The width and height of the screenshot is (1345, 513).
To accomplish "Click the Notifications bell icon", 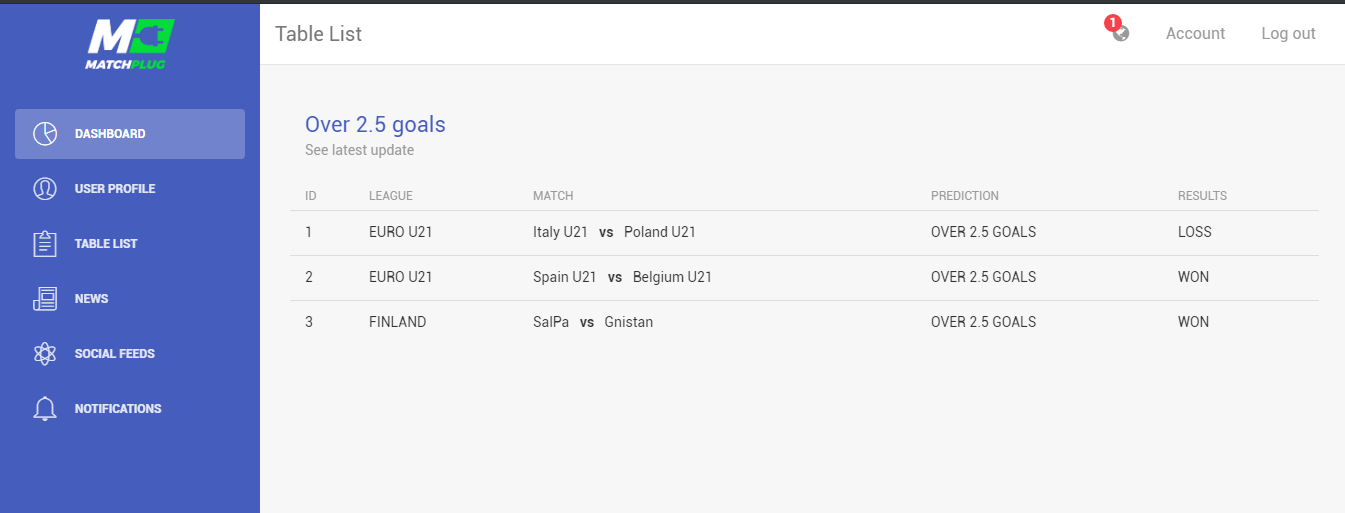I will (44, 409).
